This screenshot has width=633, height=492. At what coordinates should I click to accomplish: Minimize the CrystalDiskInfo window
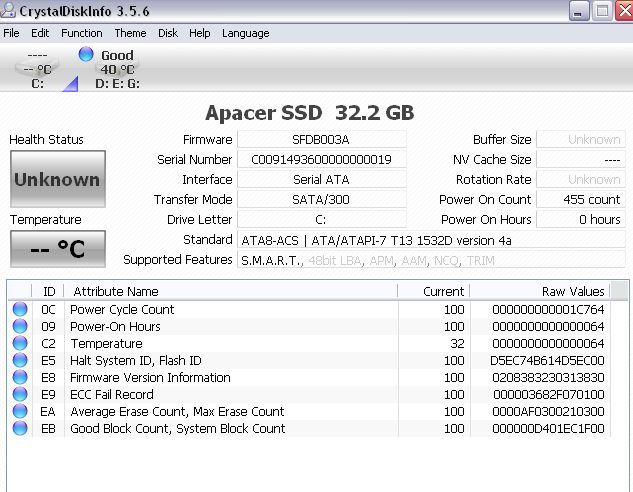click(578, 10)
